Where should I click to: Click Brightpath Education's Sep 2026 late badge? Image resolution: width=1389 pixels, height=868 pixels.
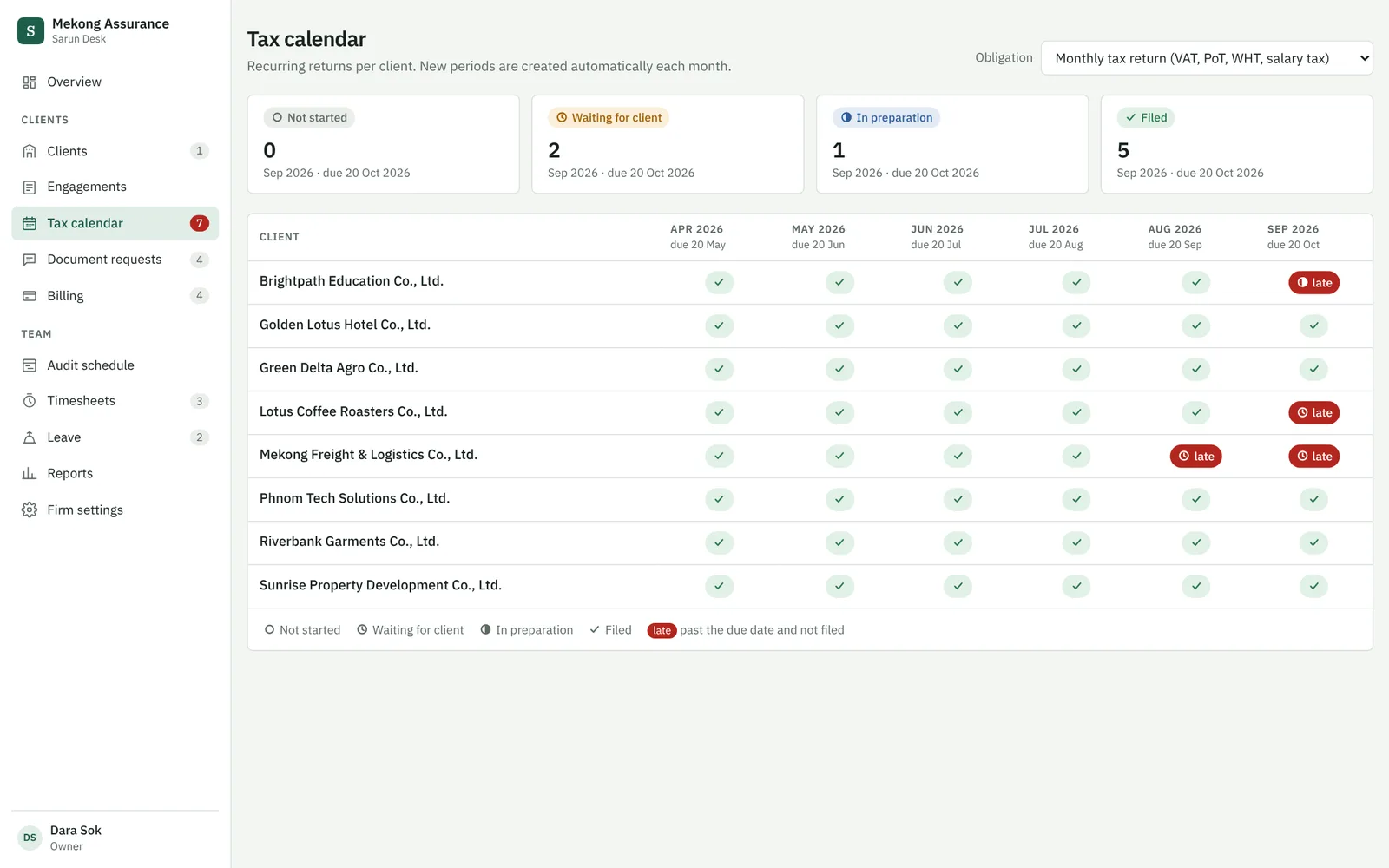click(1313, 283)
